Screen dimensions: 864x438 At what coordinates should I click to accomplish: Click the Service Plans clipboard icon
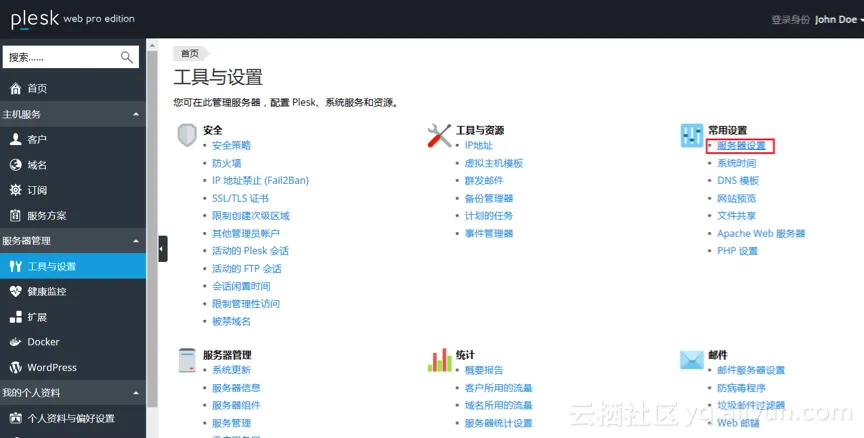pyautogui.click(x=15, y=215)
